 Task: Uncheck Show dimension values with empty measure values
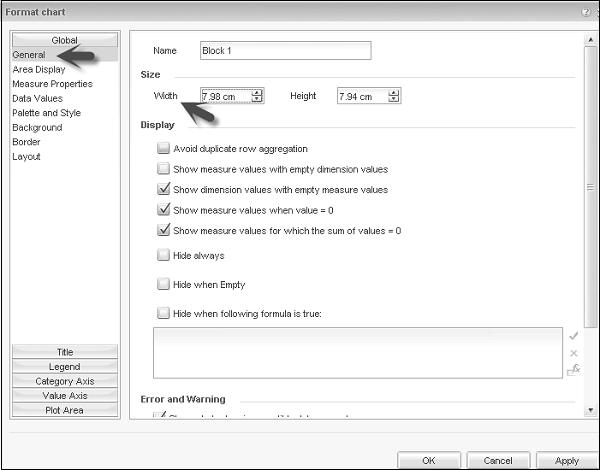pyautogui.click(x=163, y=189)
